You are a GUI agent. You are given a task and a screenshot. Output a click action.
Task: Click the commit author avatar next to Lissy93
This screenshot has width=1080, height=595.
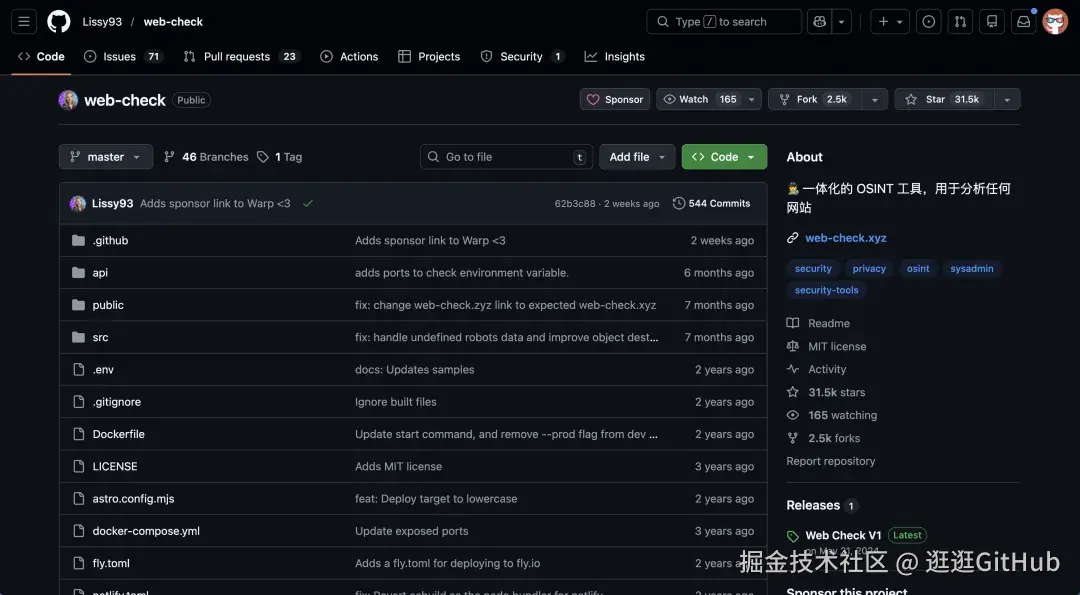[x=78, y=203]
